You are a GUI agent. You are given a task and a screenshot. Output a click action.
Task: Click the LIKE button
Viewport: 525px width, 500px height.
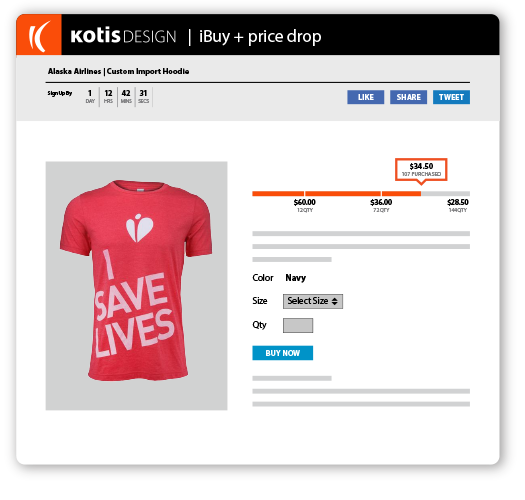365,97
